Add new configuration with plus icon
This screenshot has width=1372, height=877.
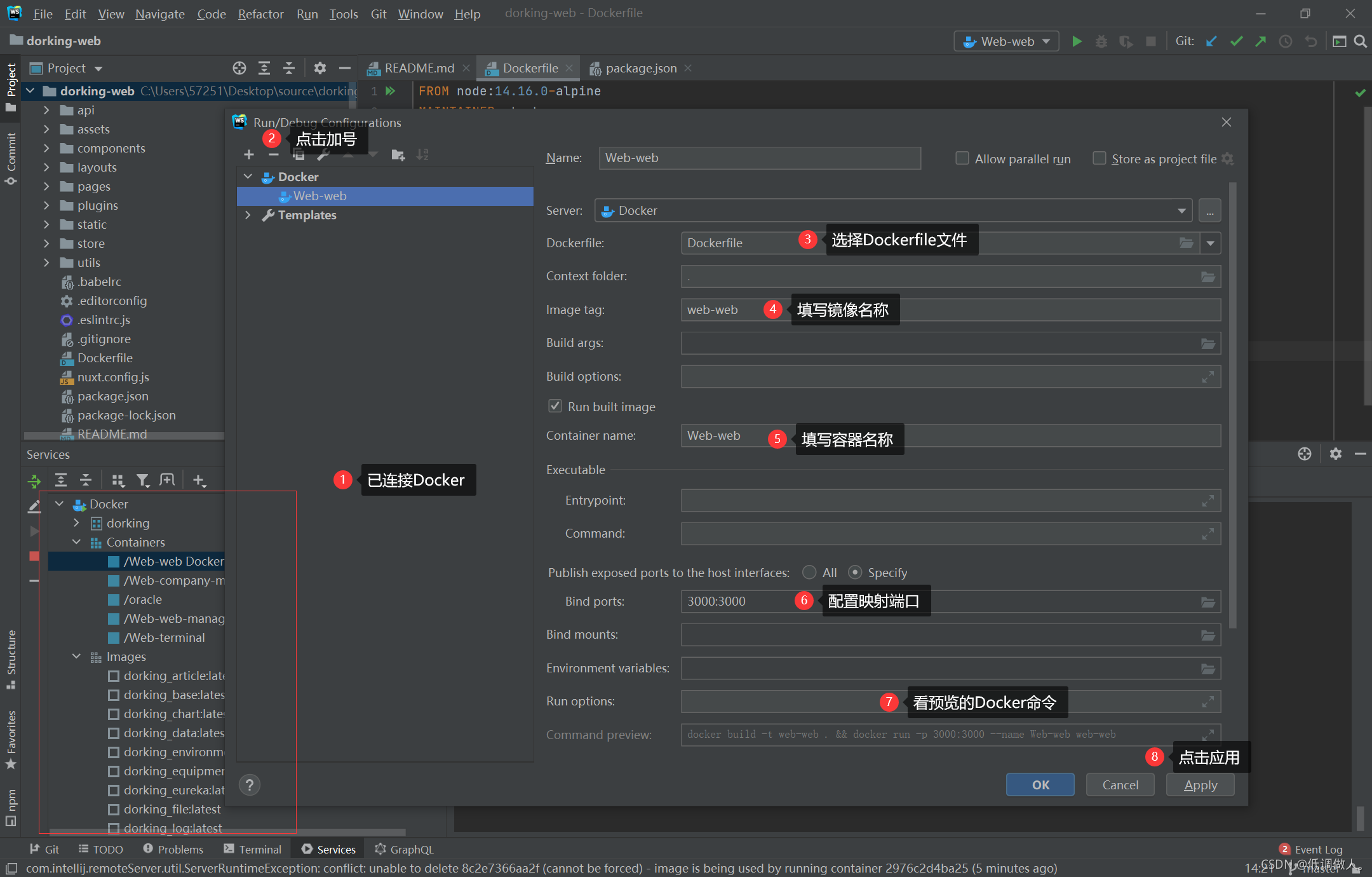pos(249,154)
